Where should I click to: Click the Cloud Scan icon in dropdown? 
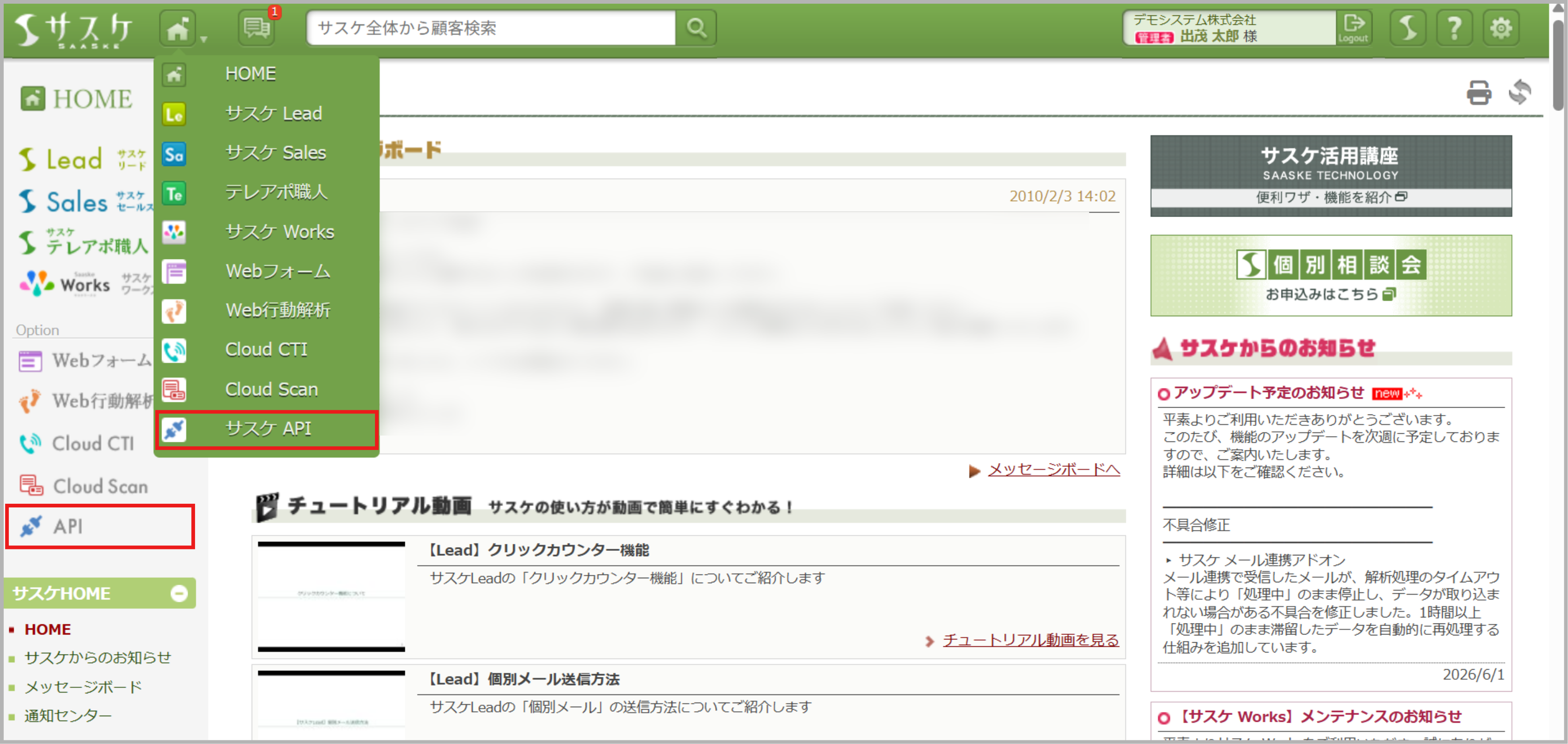(x=174, y=390)
